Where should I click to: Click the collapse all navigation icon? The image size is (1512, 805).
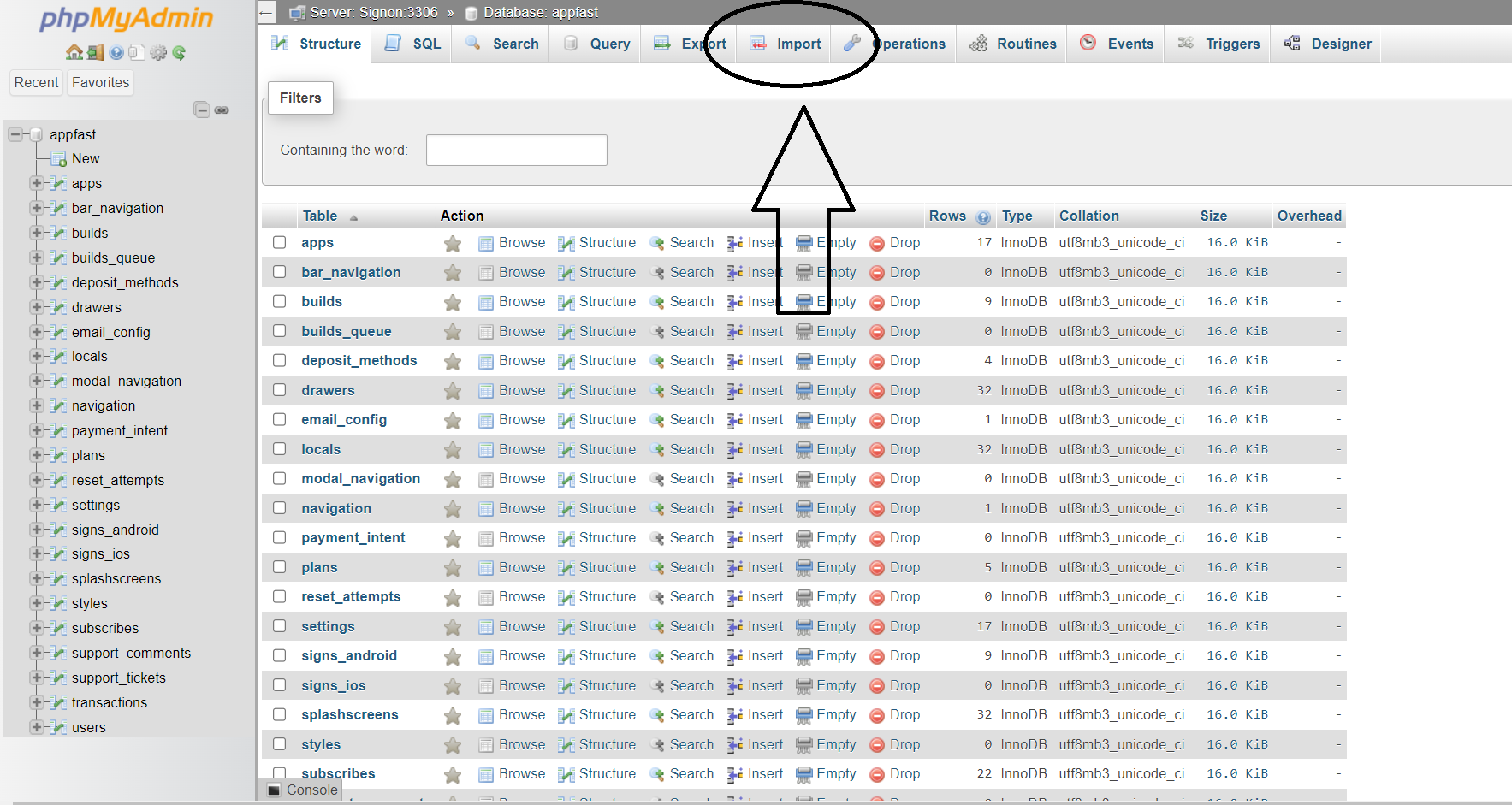pyautogui.click(x=201, y=110)
